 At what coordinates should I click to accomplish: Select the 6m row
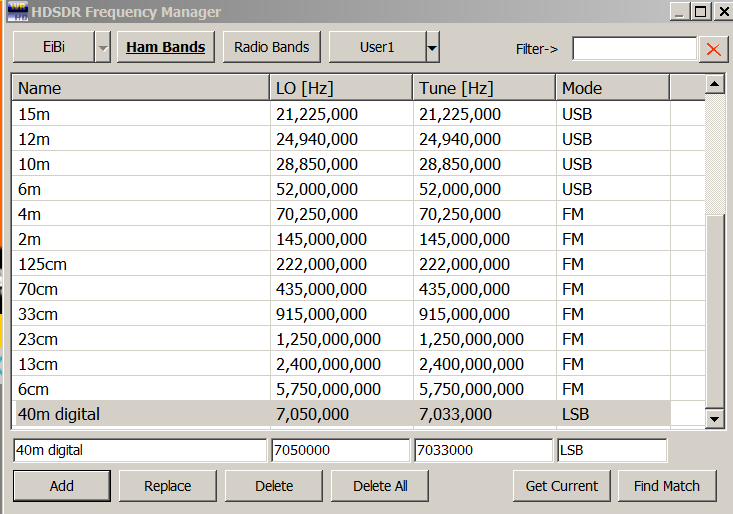(x=359, y=189)
